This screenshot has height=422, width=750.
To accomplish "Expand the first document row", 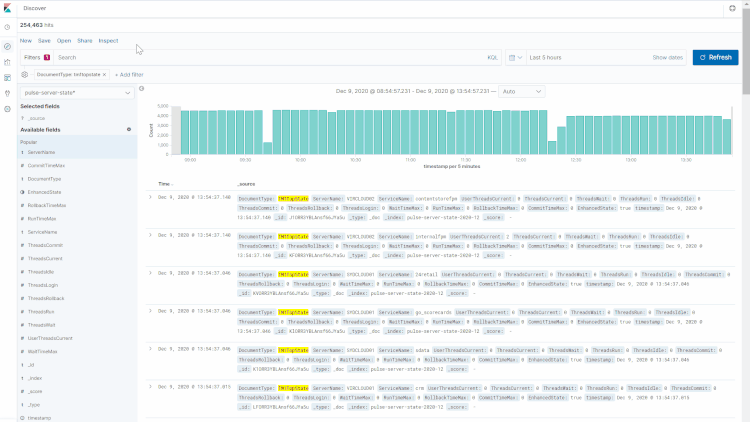I will 150,197.
